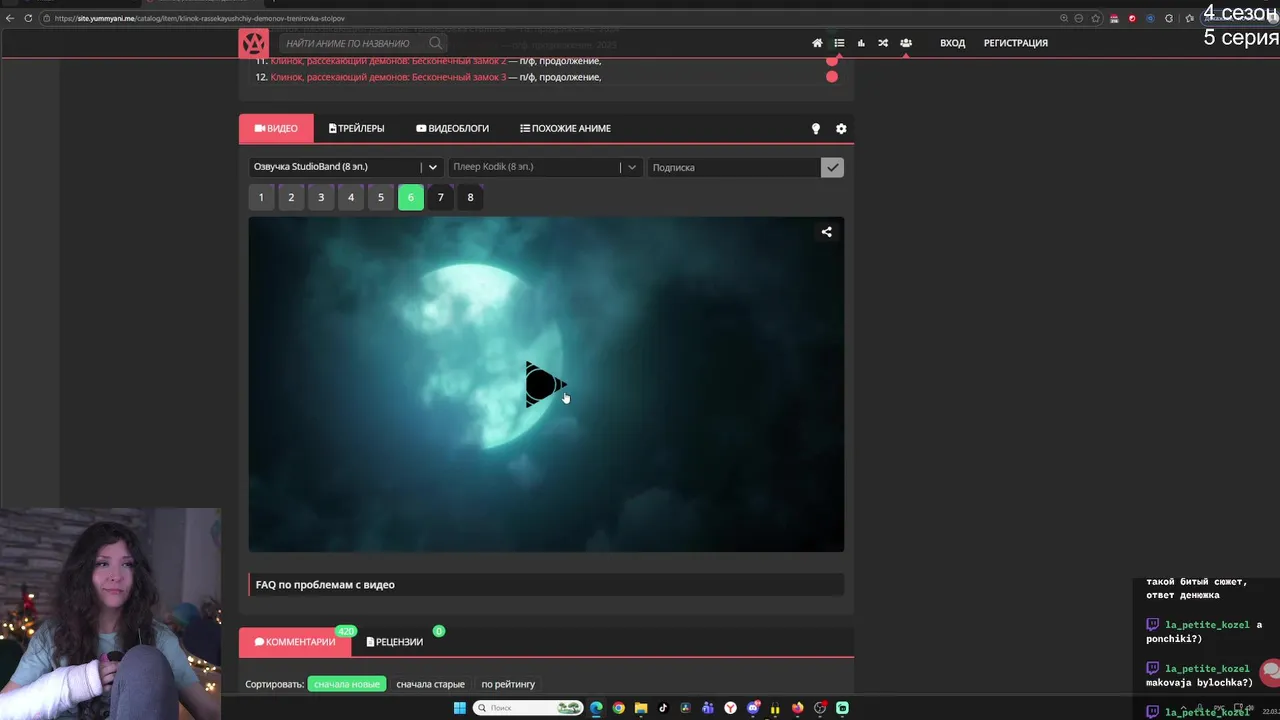This screenshot has width=1280, height=720.
Task: Open the player settings gear icon
Action: (841, 129)
